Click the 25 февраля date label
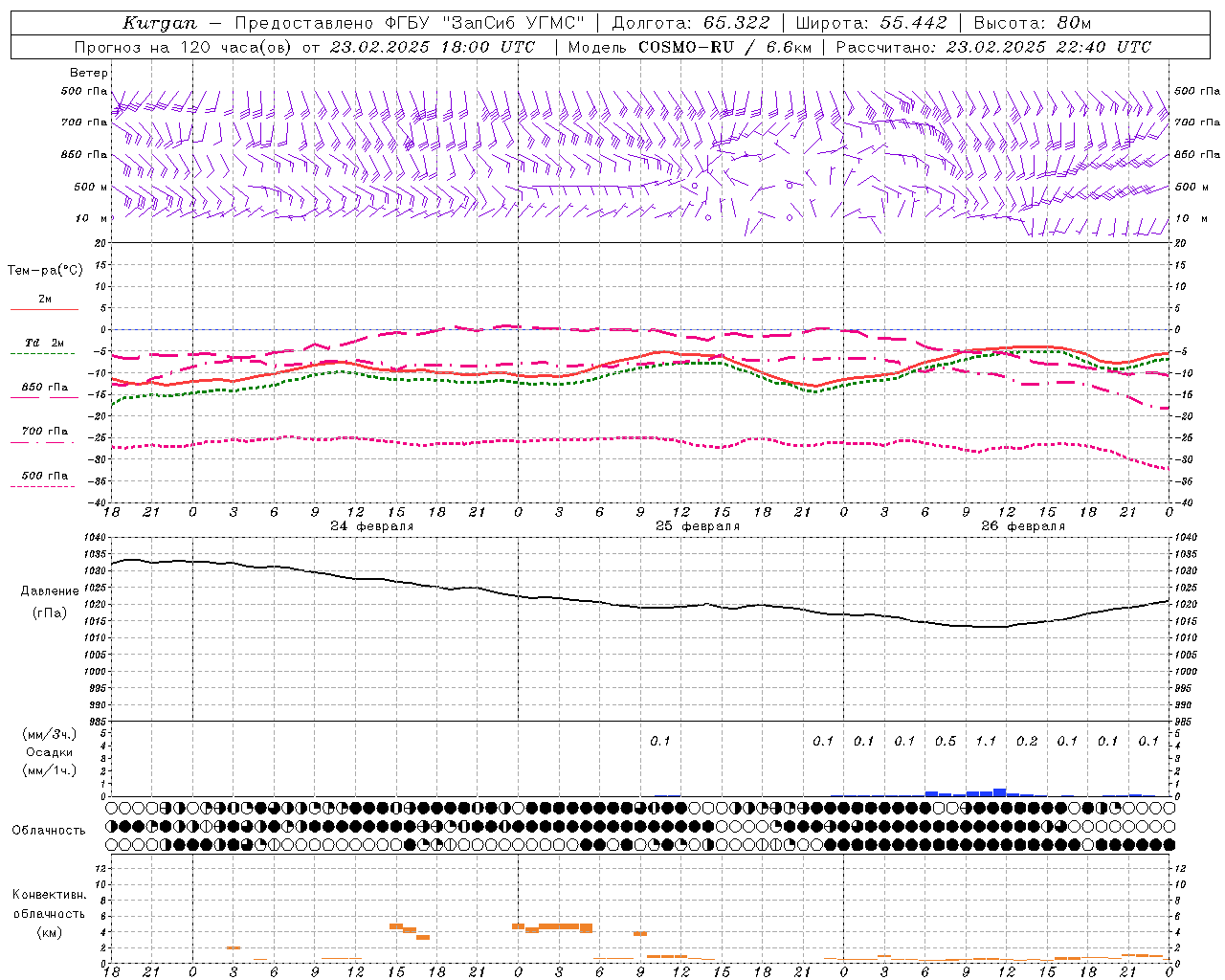This screenshot has width=1225, height=980. [698, 526]
